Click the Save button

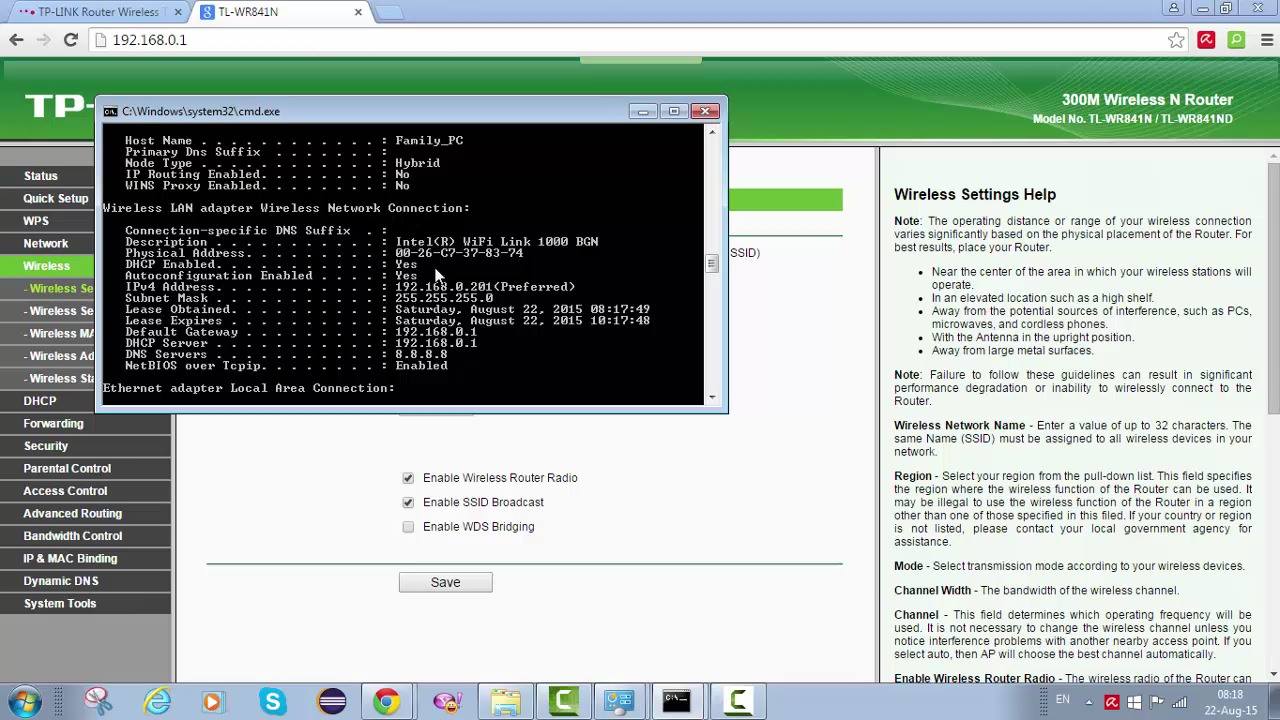[x=445, y=582]
